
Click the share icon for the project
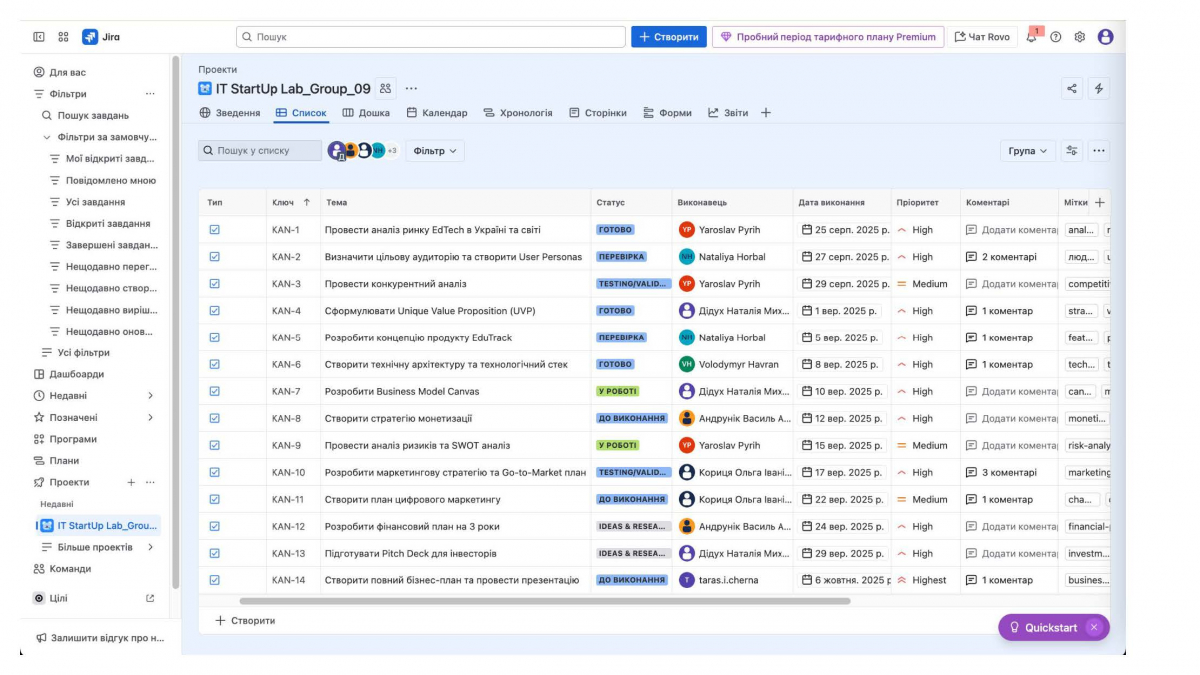coord(1072,88)
